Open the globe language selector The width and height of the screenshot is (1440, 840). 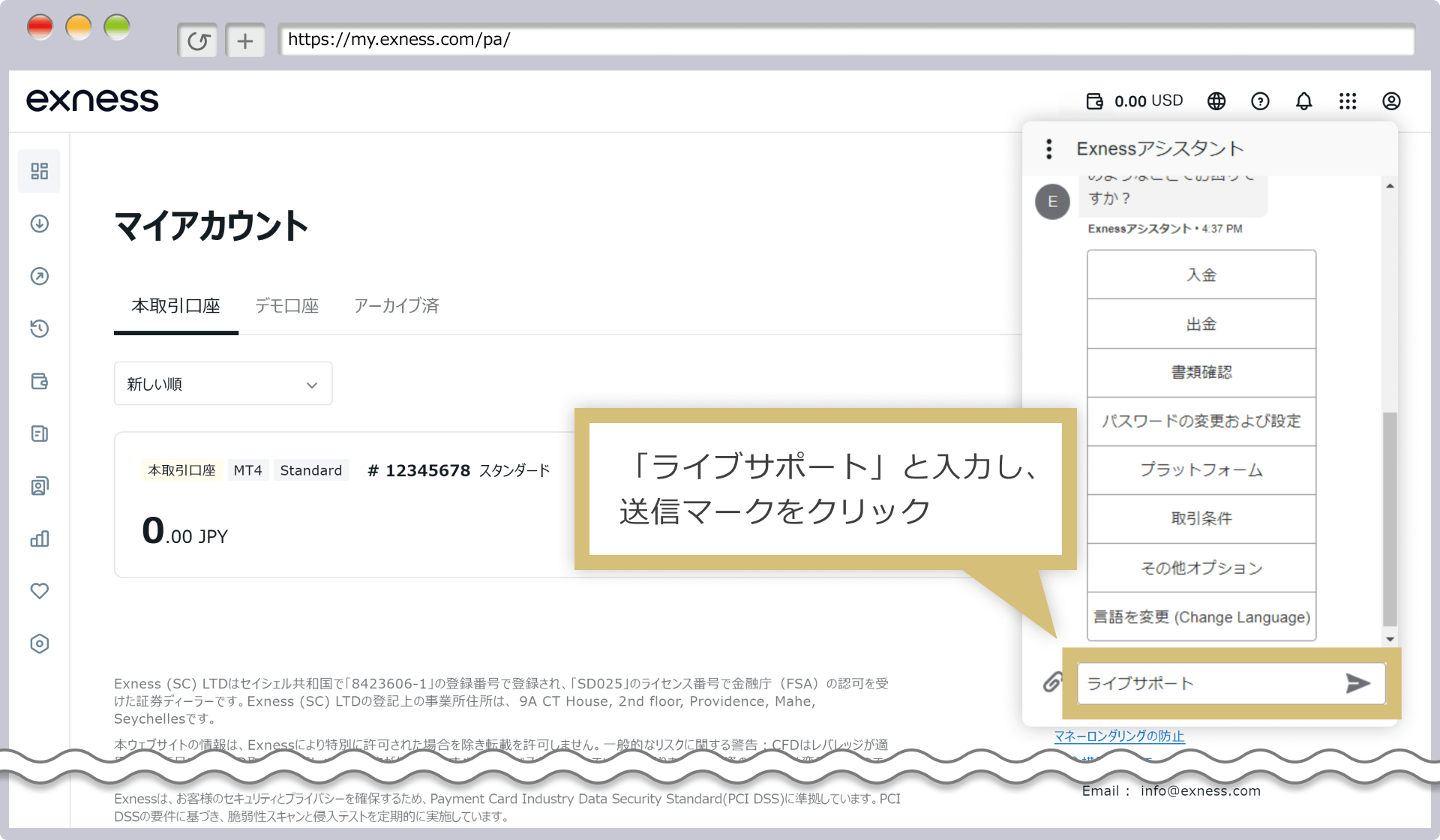(x=1216, y=101)
